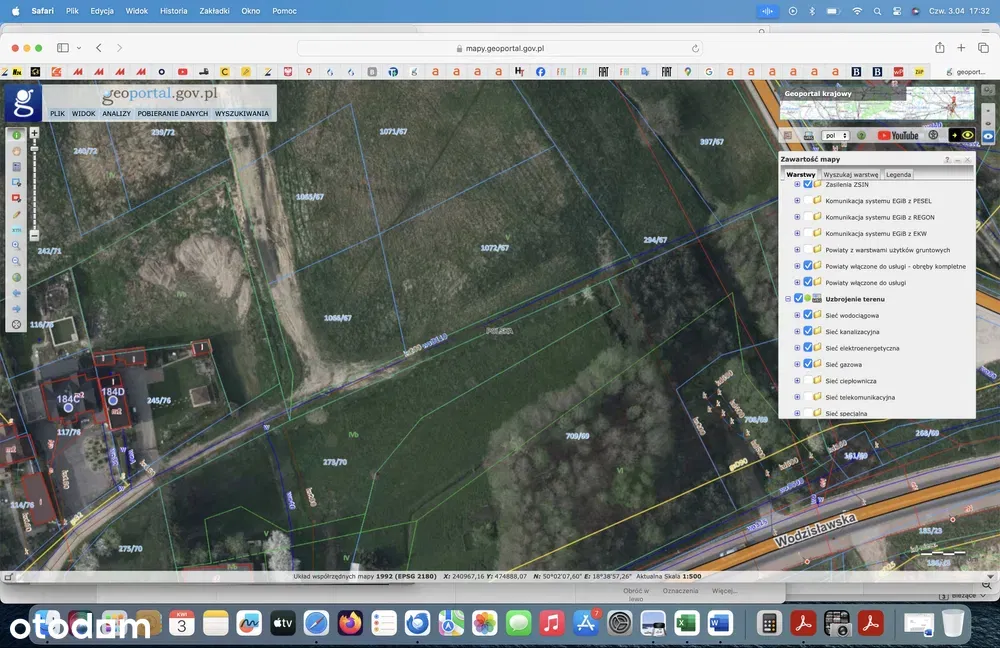Open the 'pol' language dropdown

pyautogui.click(x=835, y=135)
